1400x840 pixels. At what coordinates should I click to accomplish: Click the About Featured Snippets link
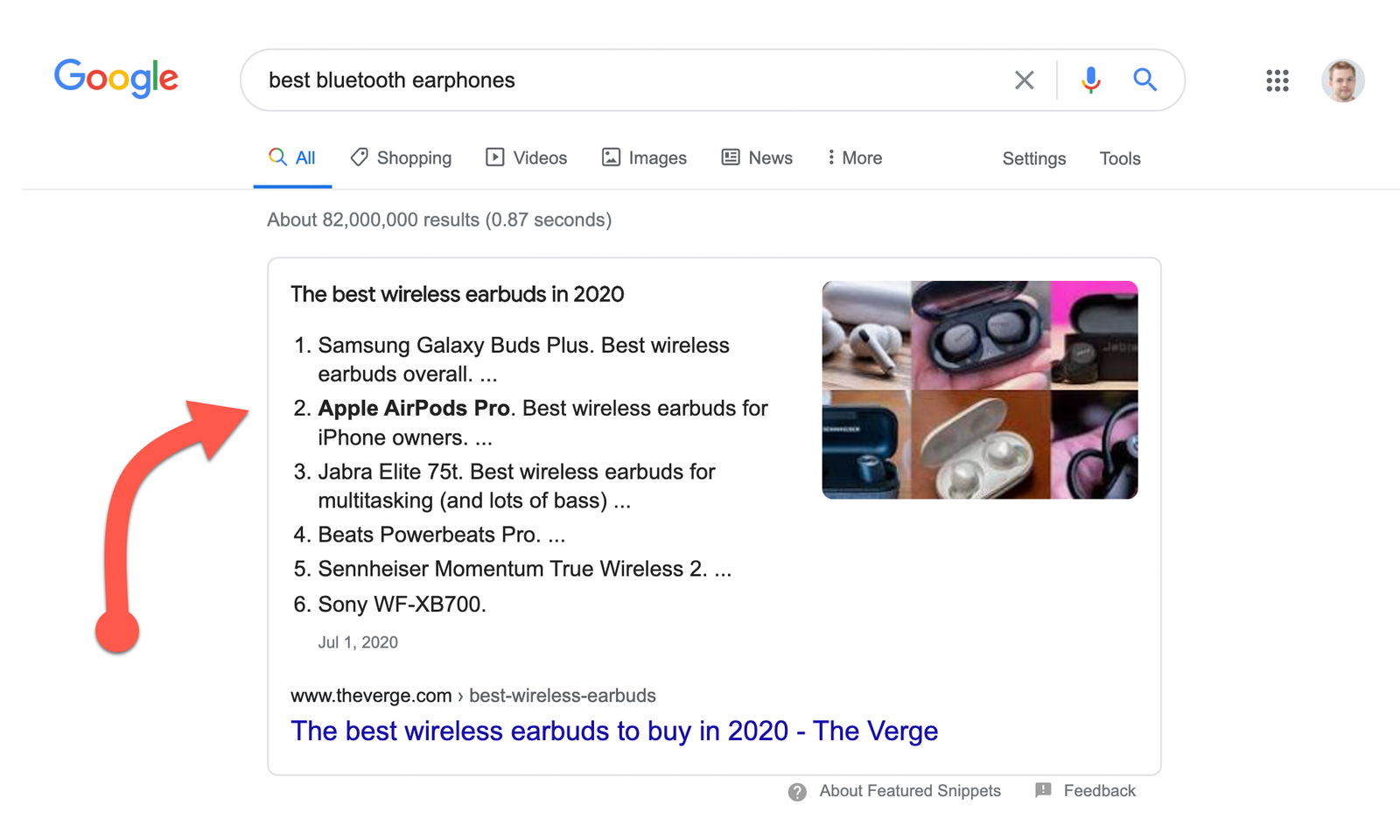910,791
